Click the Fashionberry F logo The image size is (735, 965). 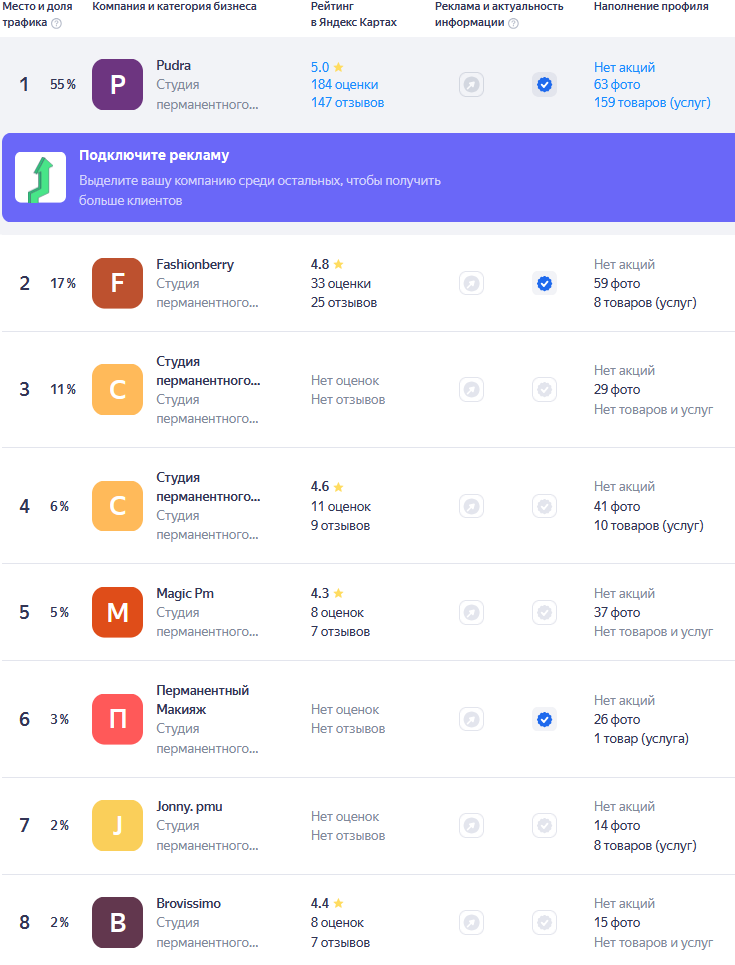coord(118,283)
